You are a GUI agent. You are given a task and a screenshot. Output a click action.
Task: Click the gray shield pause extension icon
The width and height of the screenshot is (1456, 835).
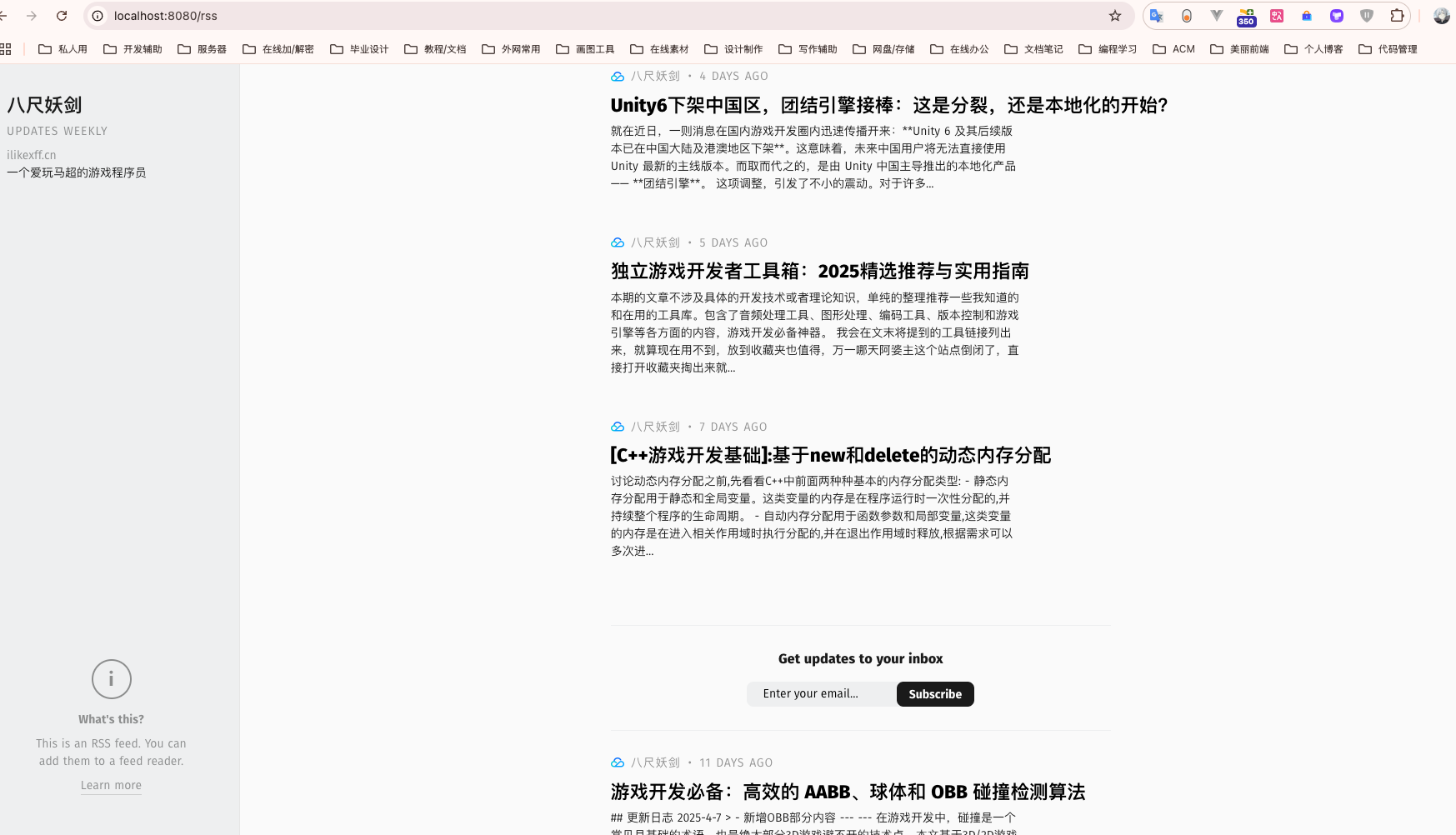pos(1367,16)
